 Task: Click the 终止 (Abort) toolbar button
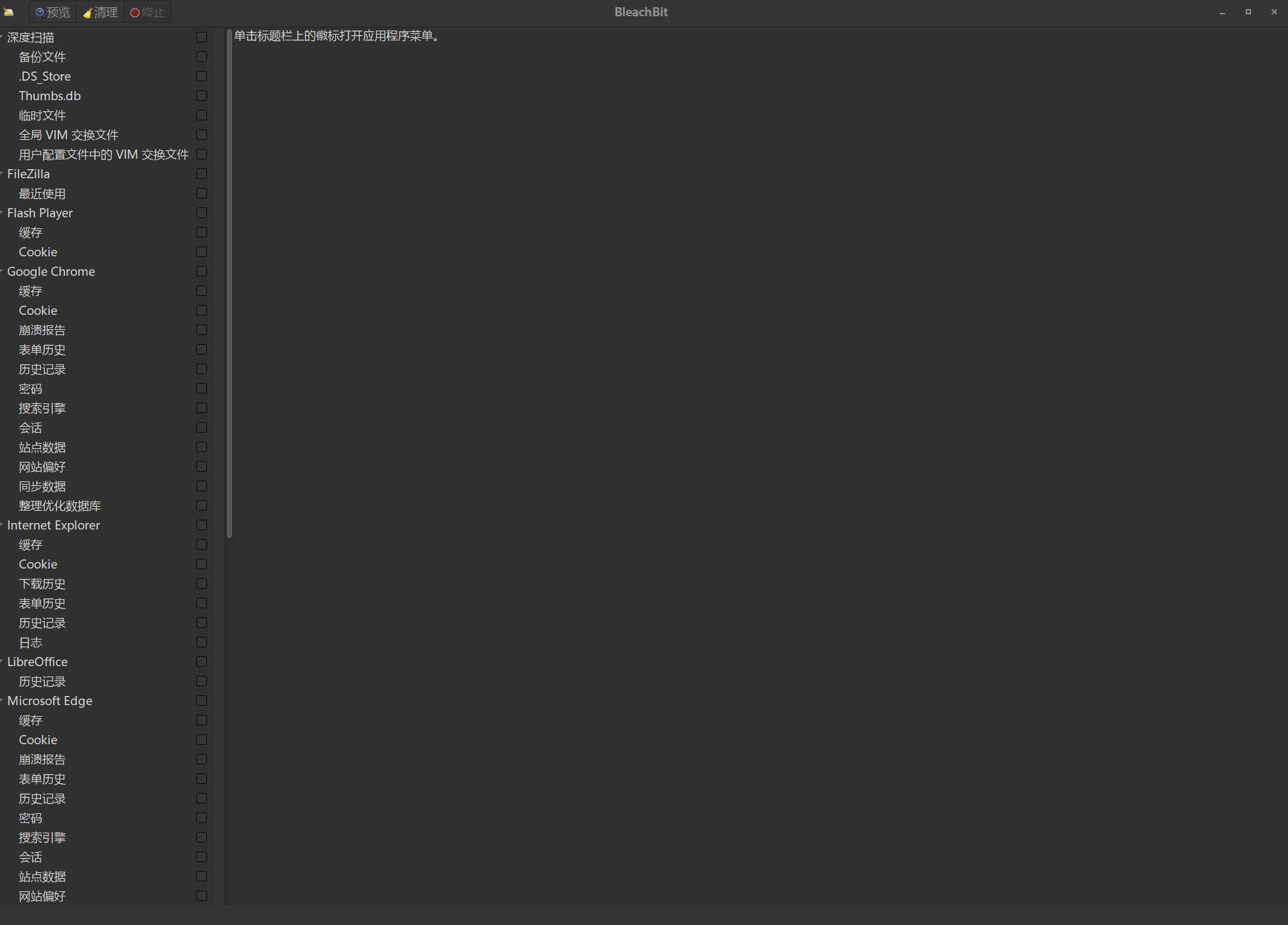(148, 12)
